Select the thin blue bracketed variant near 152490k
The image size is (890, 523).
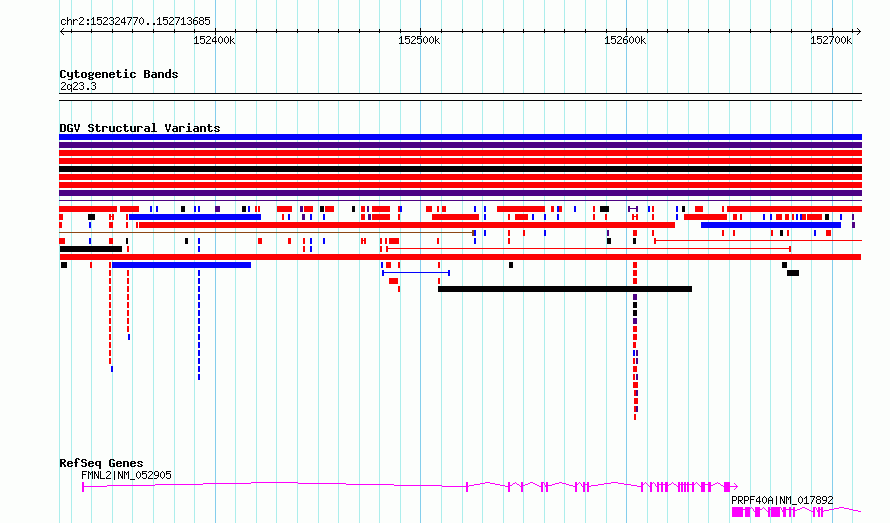416,273
